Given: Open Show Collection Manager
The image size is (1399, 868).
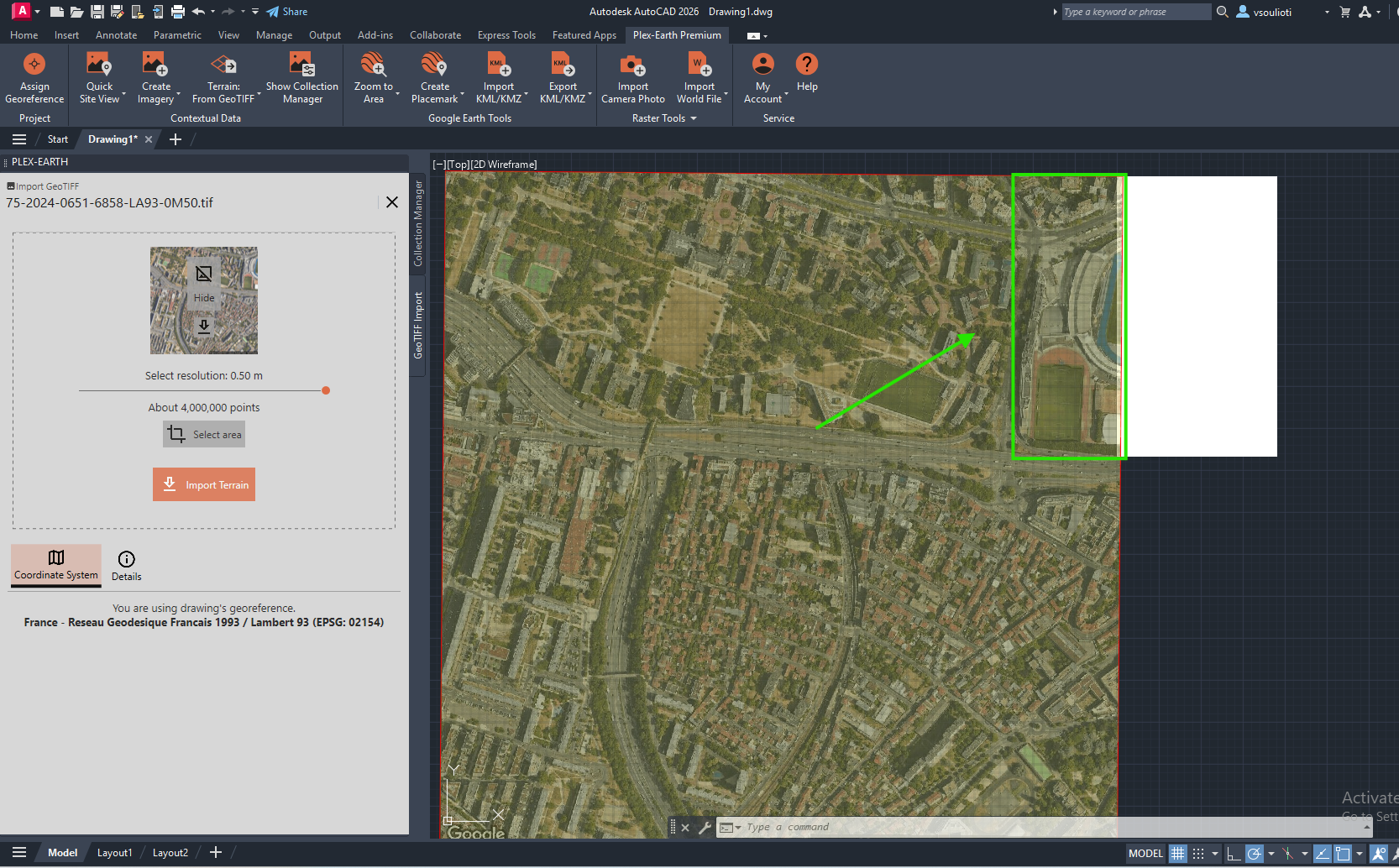Looking at the screenshot, I should [x=302, y=78].
